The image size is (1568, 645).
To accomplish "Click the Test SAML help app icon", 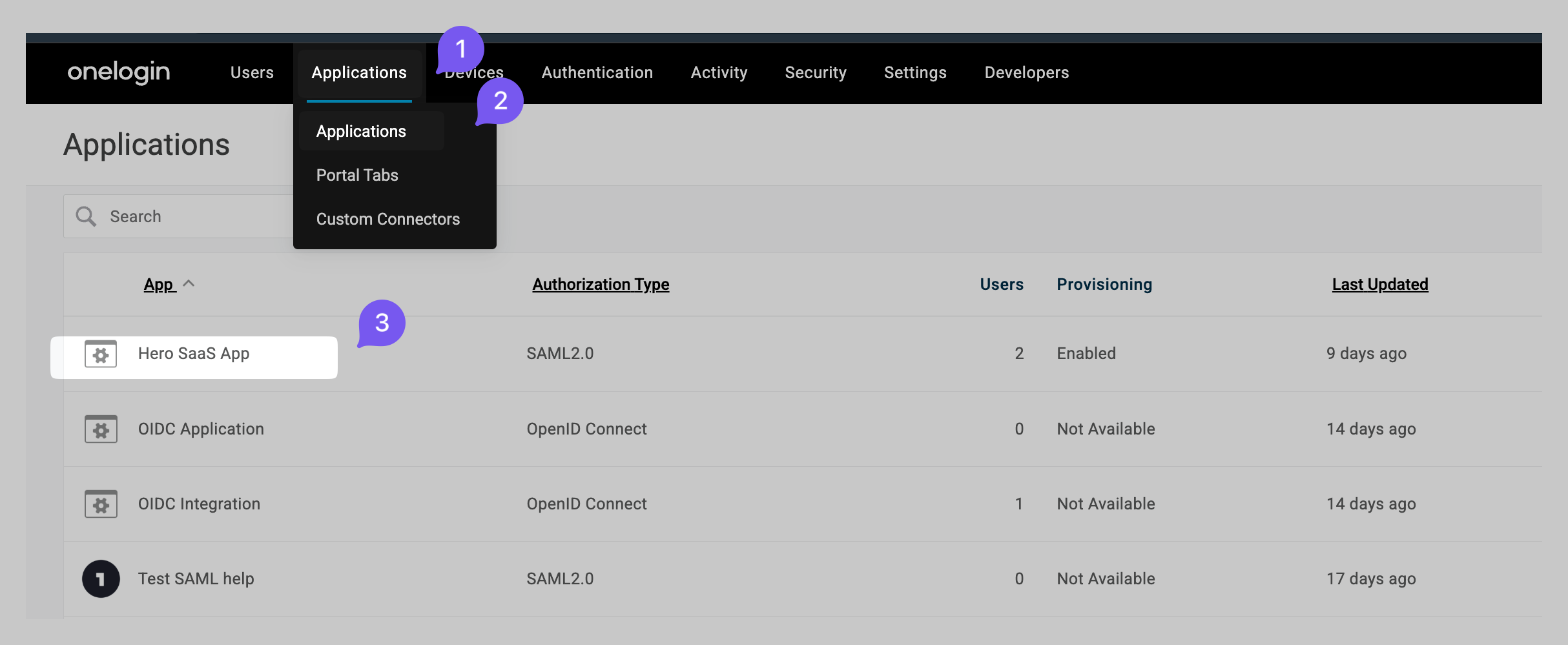I will coord(101,578).
